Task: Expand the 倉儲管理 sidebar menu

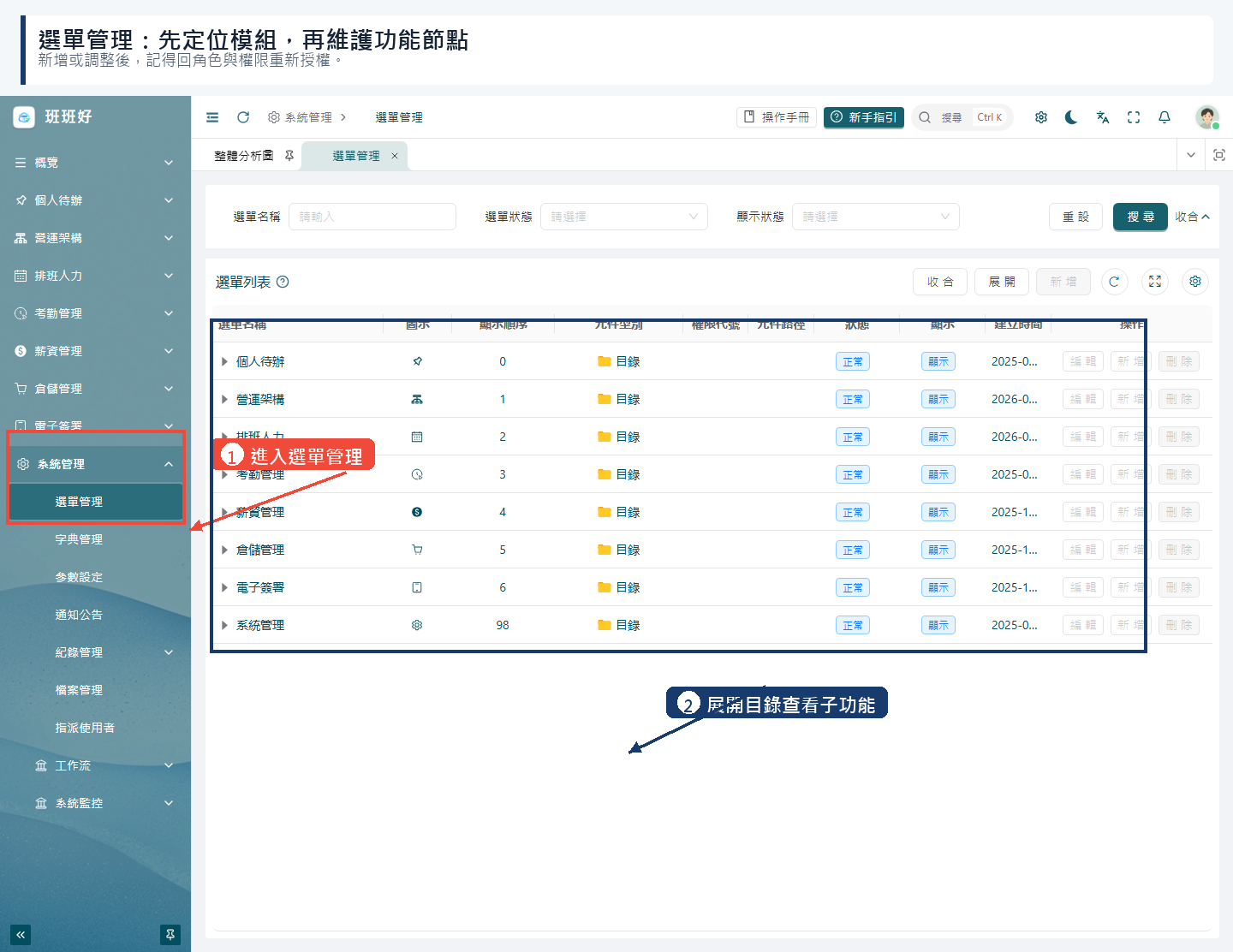Action: pyautogui.click(x=95, y=389)
